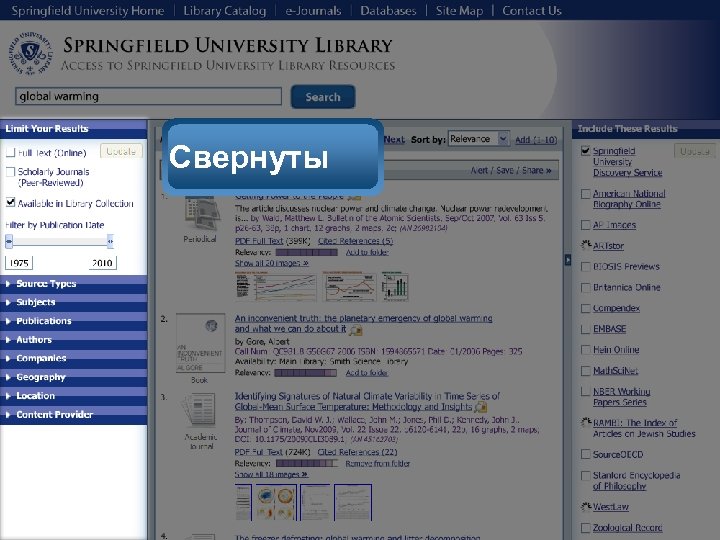Click the Academic Journal icon for result 3

[199, 410]
